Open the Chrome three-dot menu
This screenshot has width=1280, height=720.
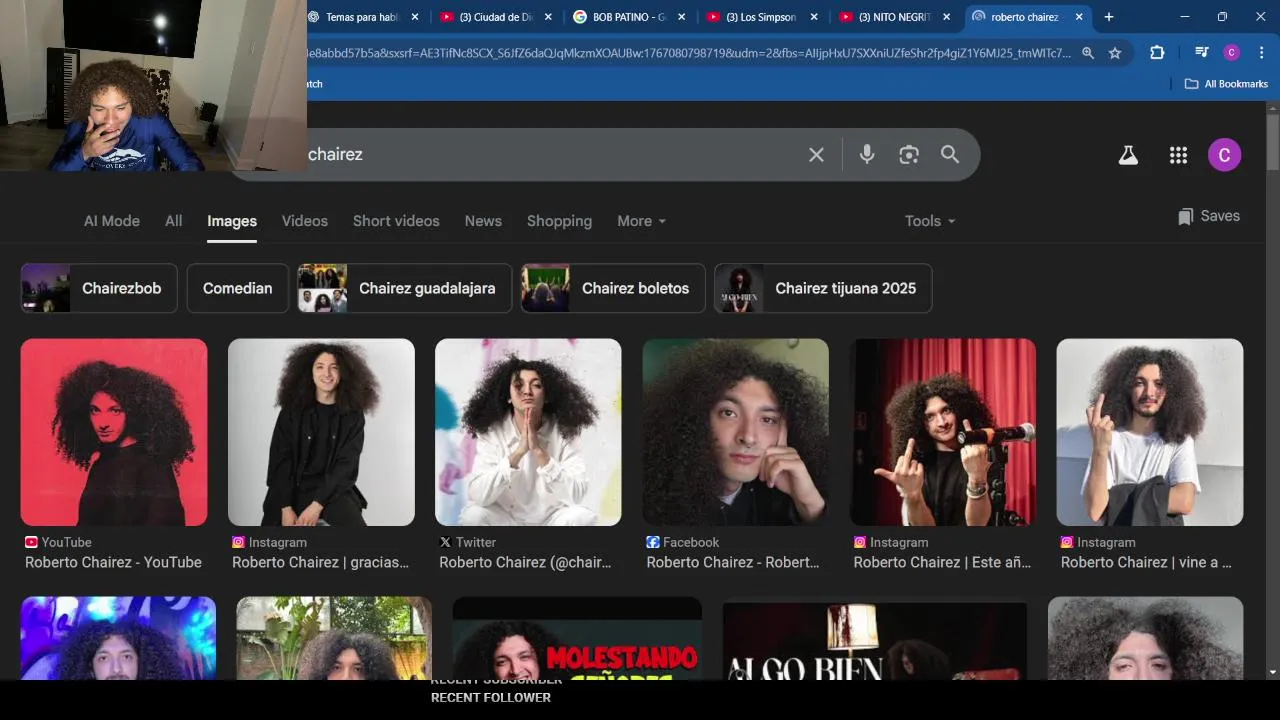1261,53
